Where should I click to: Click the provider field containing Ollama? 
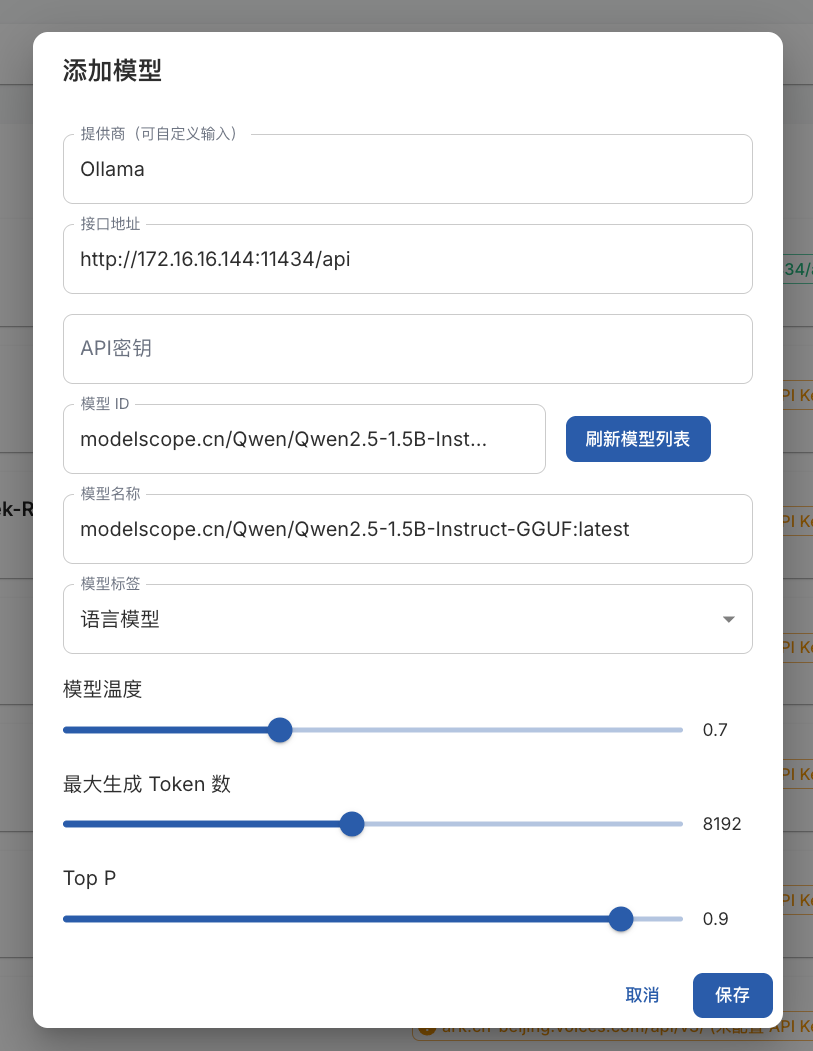coord(406,169)
